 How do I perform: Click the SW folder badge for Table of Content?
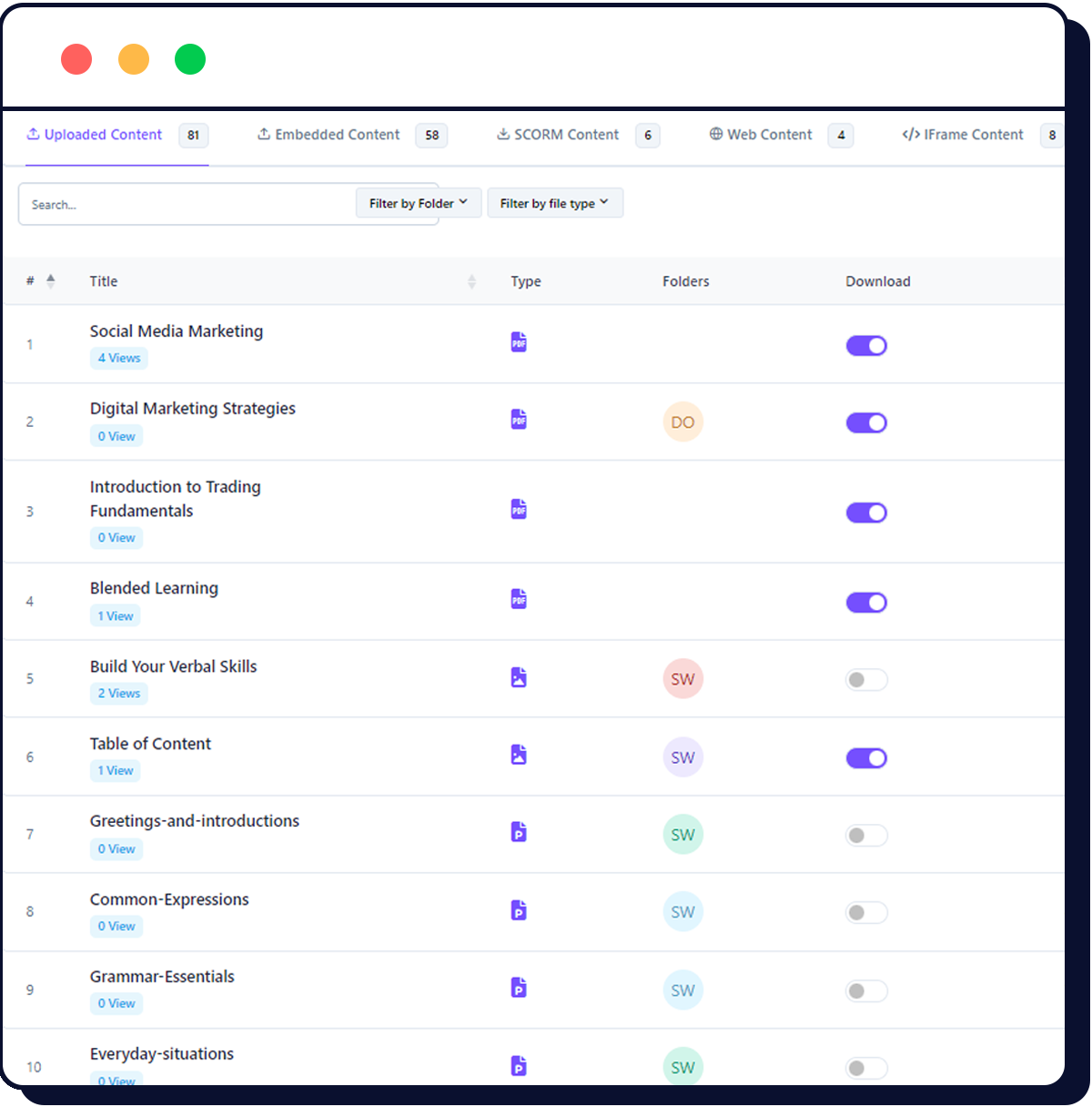[682, 757]
